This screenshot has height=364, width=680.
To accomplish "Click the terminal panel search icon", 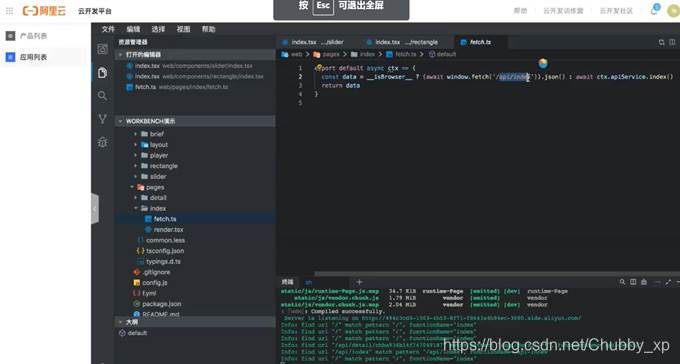I will pos(622,282).
